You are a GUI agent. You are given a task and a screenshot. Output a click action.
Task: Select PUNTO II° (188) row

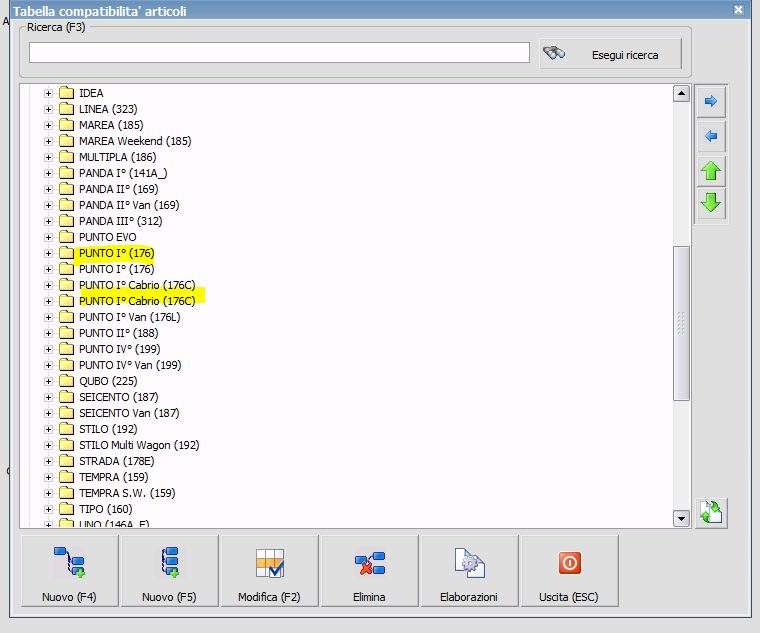(119, 333)
